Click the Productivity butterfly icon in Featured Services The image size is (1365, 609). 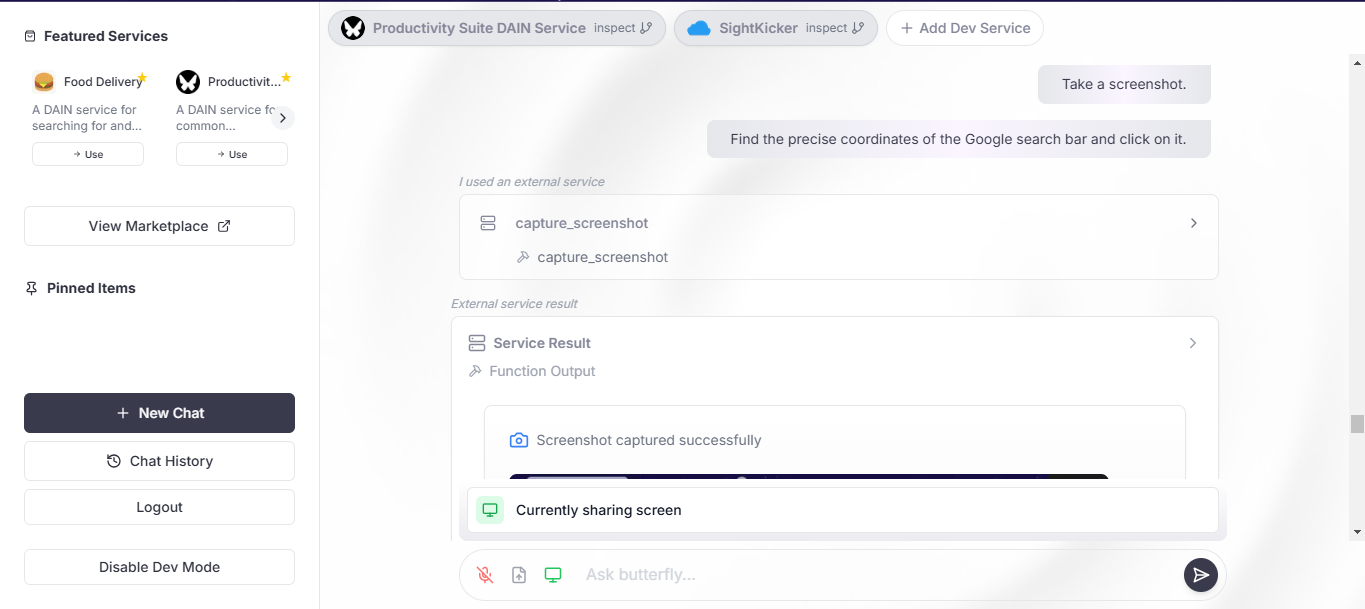(x=188, y=82)
